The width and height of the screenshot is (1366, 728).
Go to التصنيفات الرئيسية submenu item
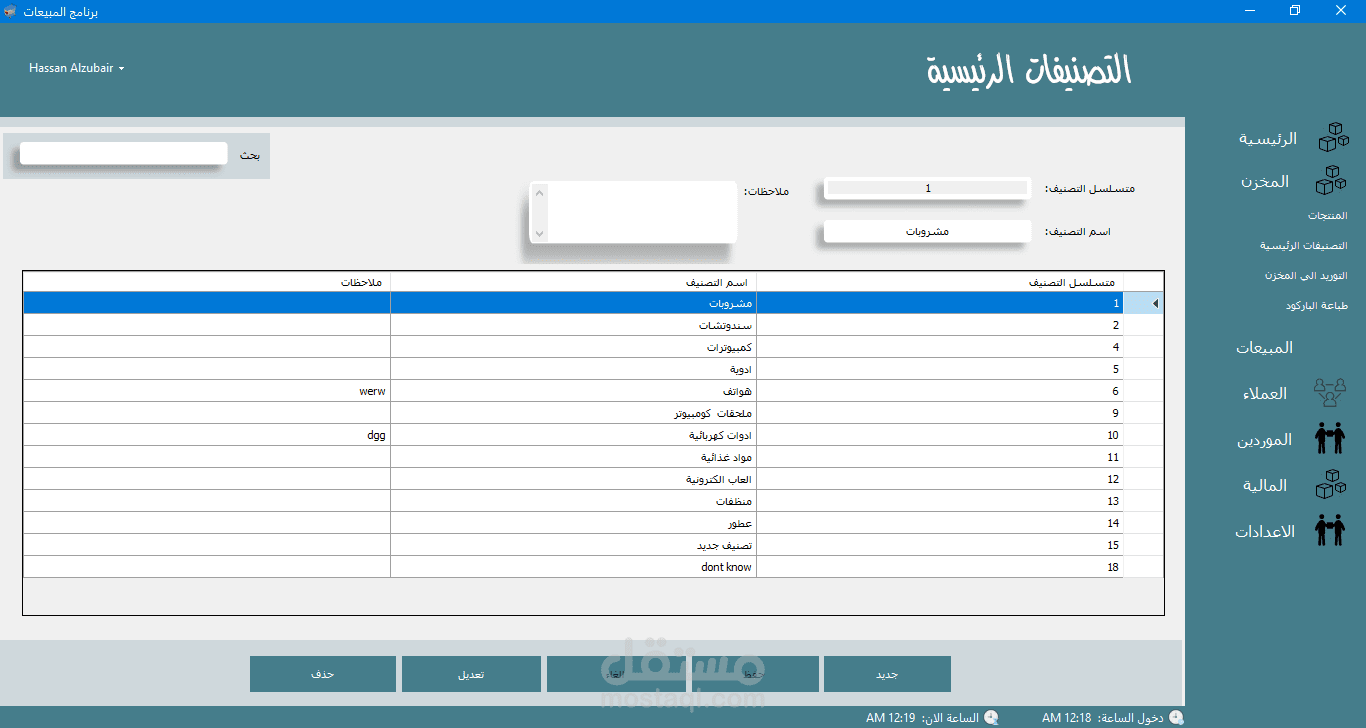[x=1303, y=246]
